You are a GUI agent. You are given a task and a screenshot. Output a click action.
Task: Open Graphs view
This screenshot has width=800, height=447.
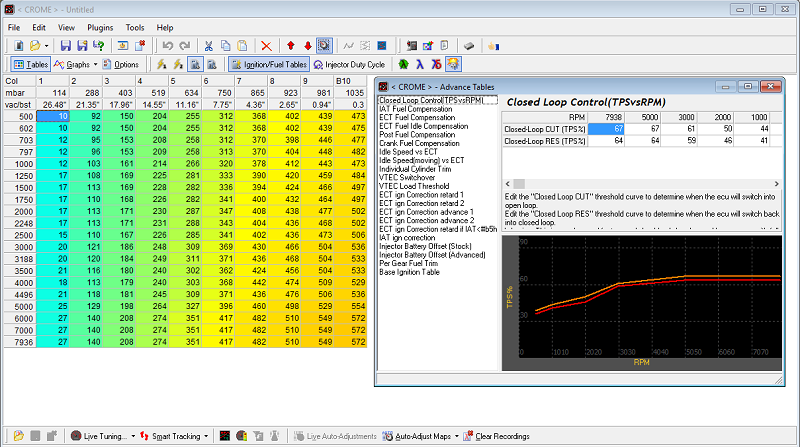[72, 64]
